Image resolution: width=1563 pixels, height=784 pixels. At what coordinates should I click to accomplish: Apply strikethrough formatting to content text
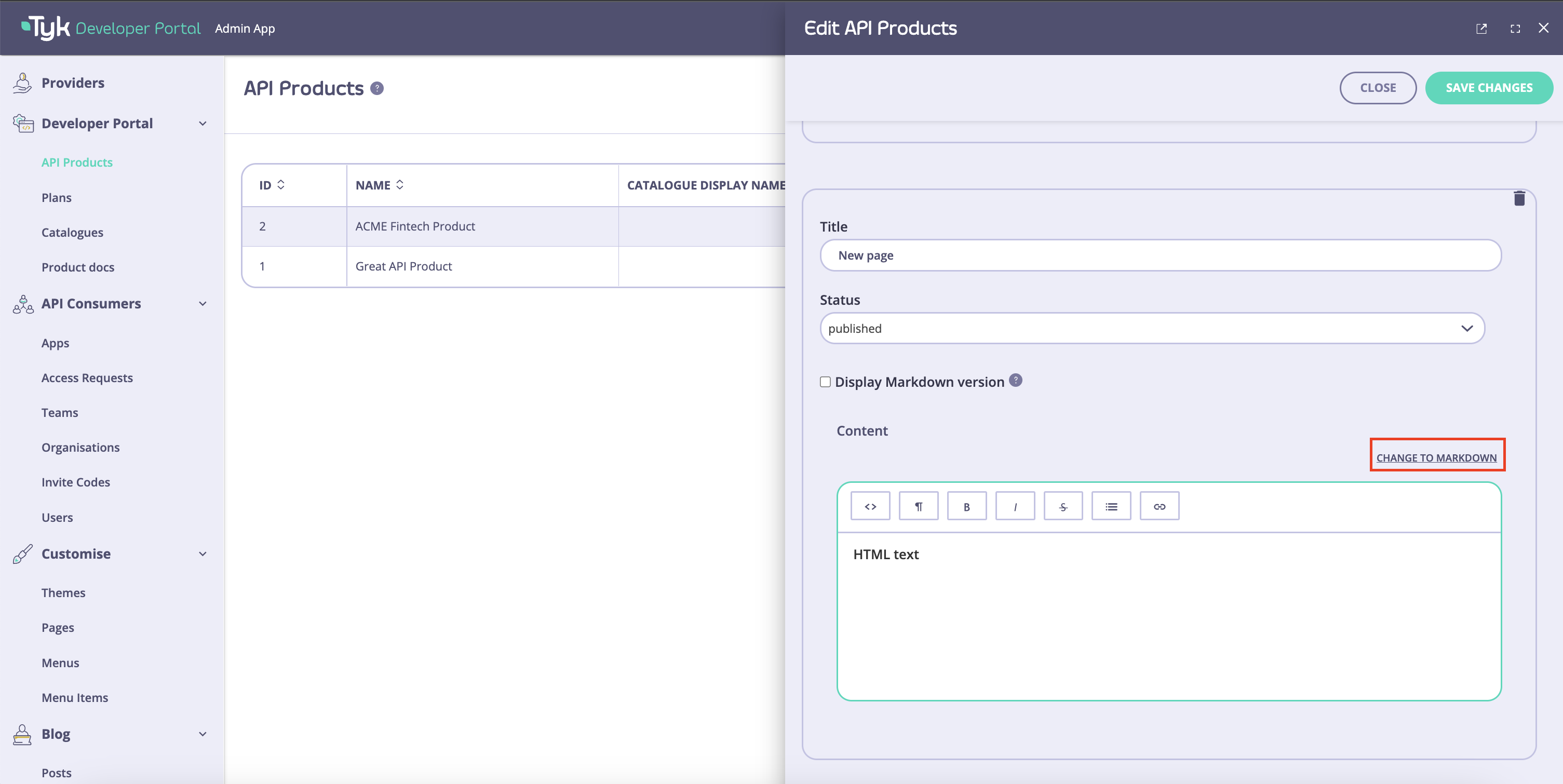pos(1063,506)
